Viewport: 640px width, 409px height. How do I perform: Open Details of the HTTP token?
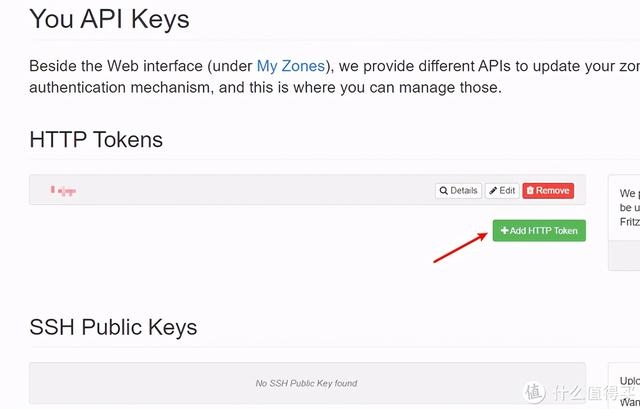click(458, 191)
